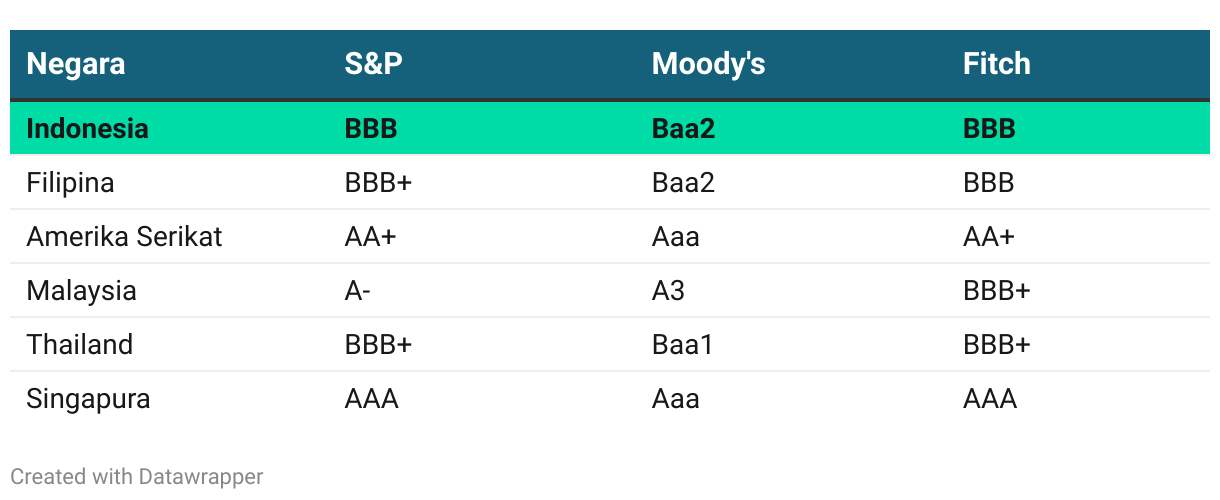
Task: Open the Created with Datawrapper link
Action: click(x=137, y=477)
